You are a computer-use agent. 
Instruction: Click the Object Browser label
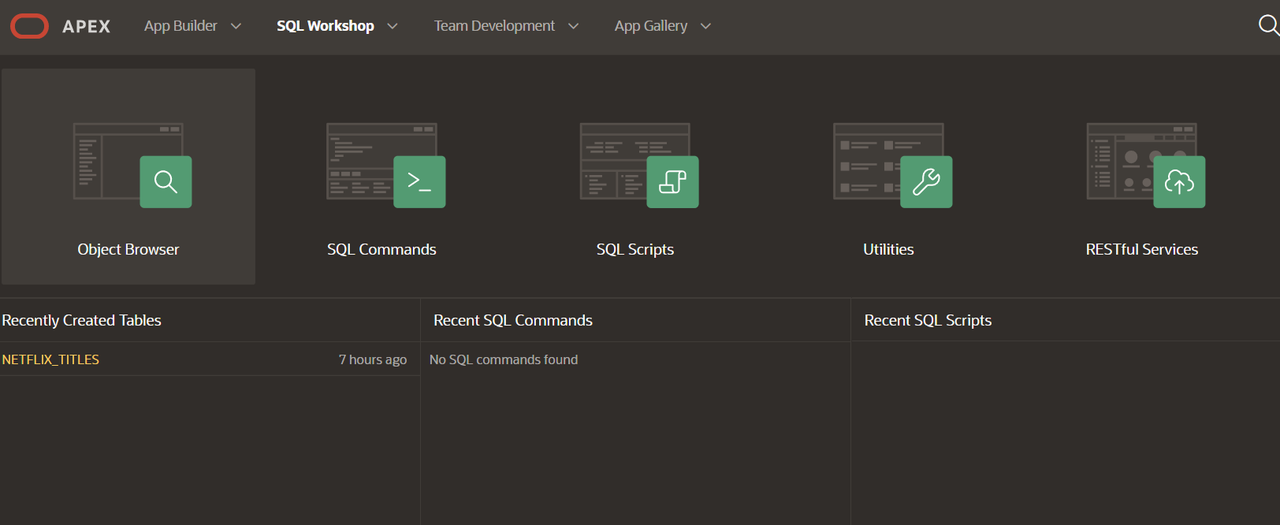coord(128,249)
